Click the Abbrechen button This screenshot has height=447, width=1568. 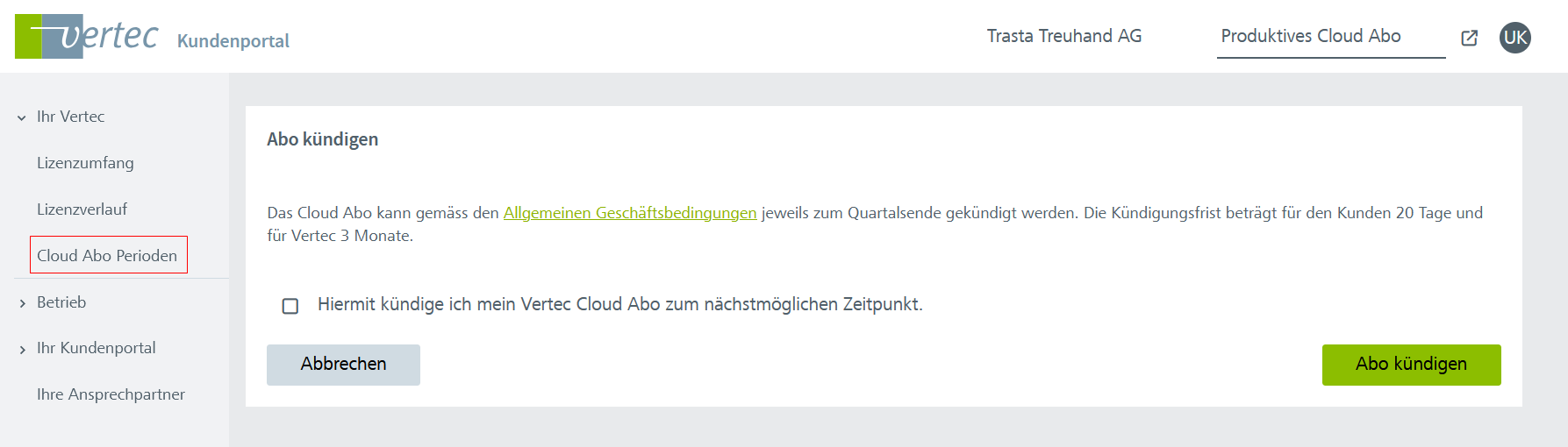coord(343,365)
